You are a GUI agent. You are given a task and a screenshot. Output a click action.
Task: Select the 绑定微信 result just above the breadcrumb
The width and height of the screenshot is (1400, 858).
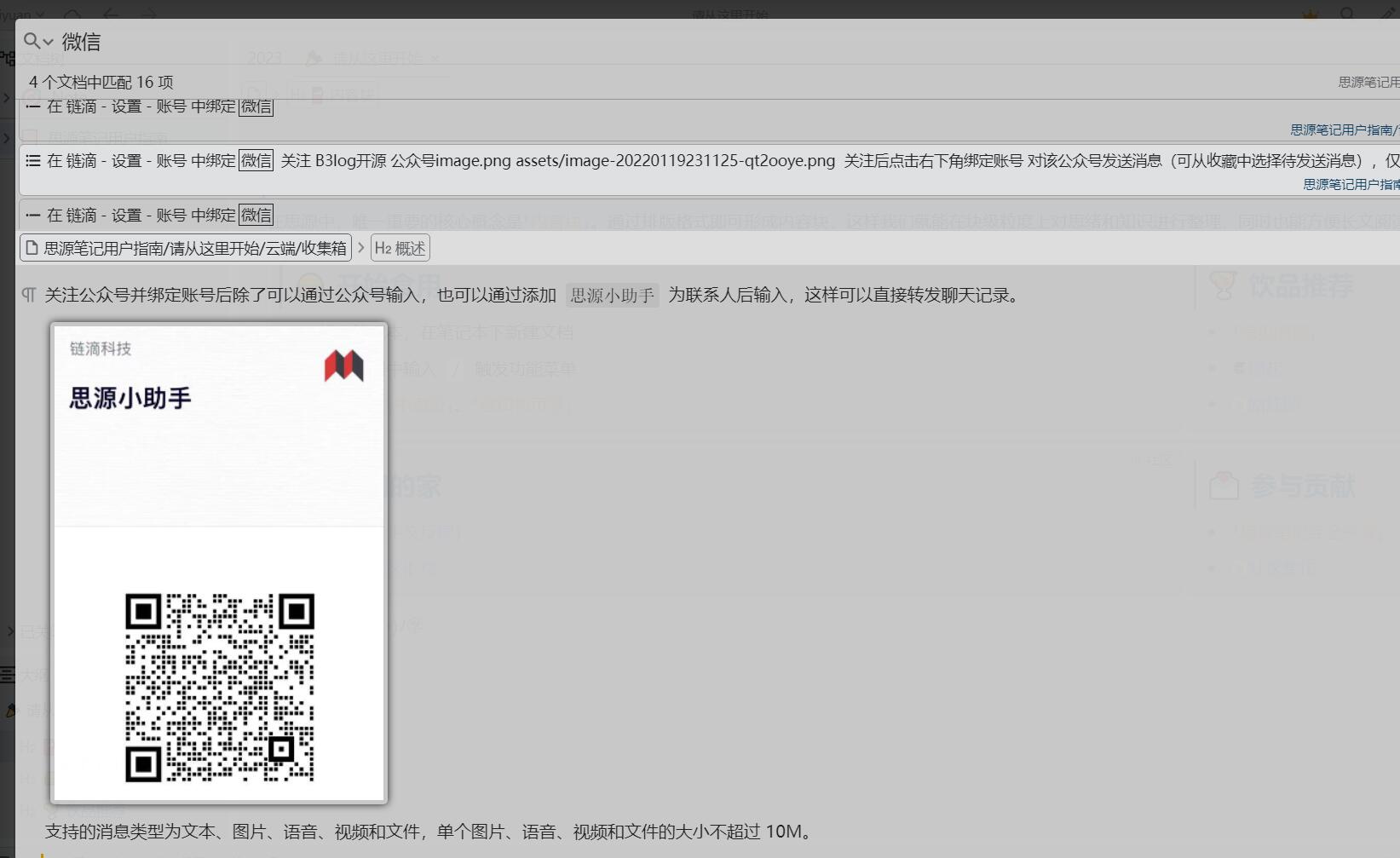click(x=709, y=215)
